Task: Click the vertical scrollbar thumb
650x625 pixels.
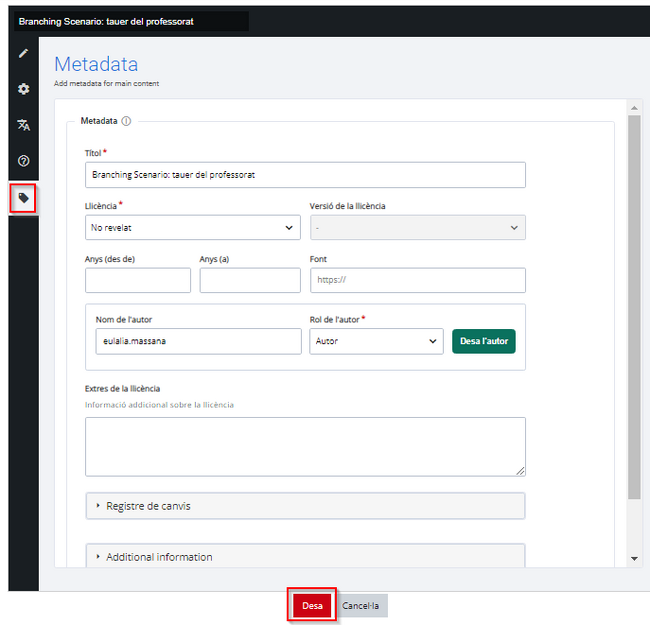Action: pos(634,307)
